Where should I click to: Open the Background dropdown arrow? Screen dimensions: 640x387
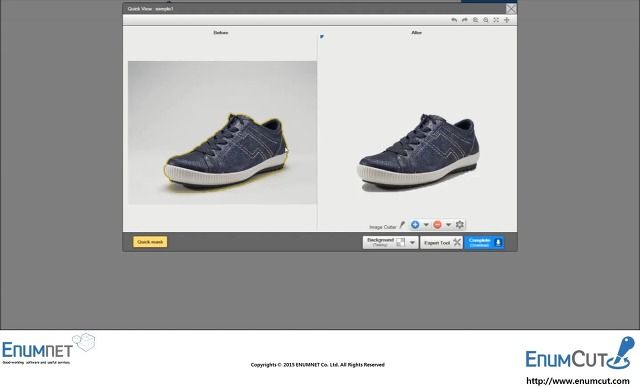(412, 242)
